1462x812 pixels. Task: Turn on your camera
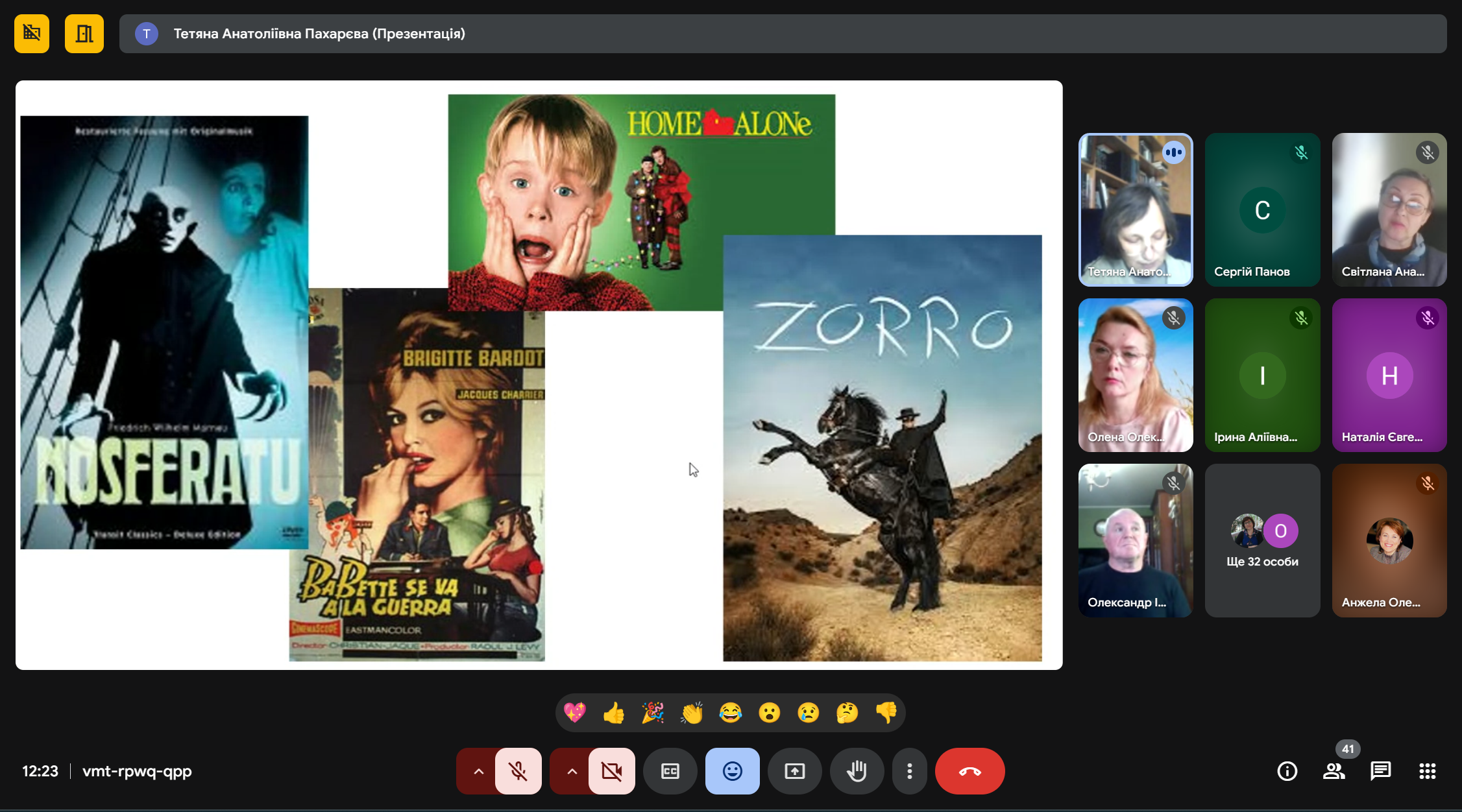point(611,771)
